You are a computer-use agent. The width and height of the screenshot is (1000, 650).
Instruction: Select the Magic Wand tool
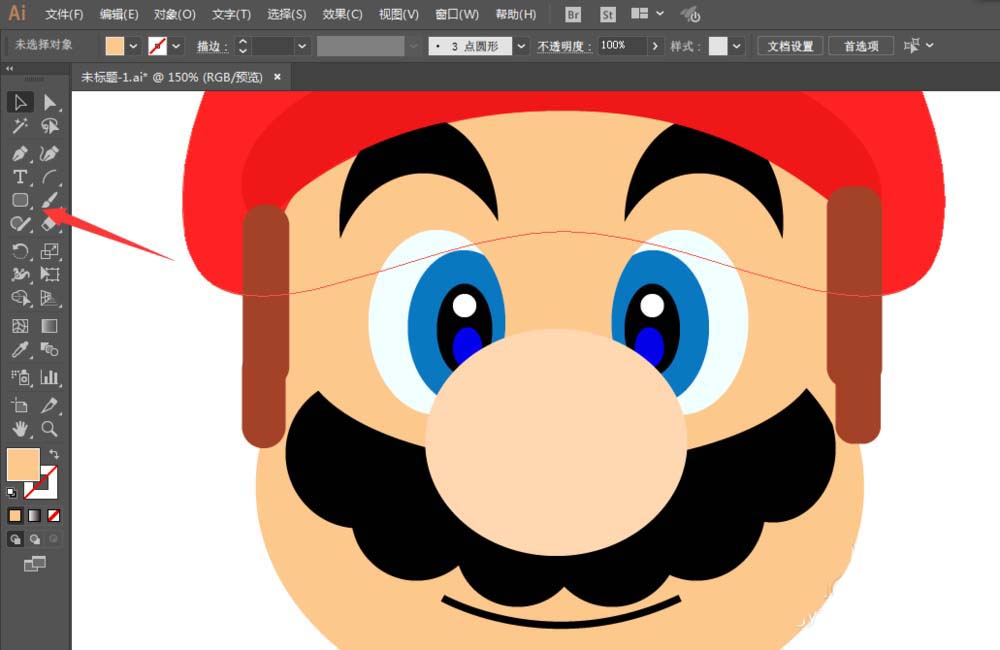click(x=20, y=126)
